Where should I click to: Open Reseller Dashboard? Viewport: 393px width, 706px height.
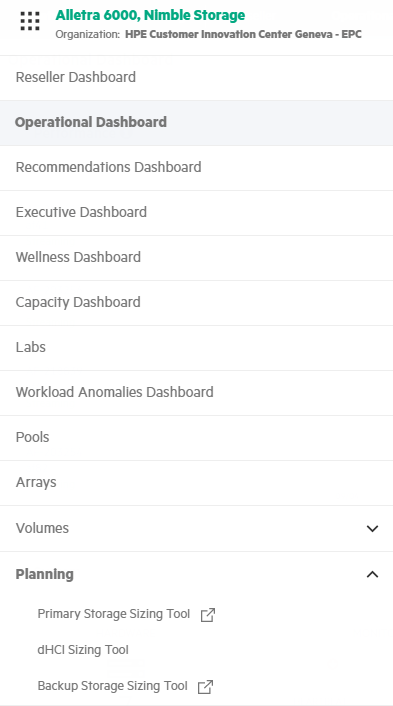tap(76, 77)
